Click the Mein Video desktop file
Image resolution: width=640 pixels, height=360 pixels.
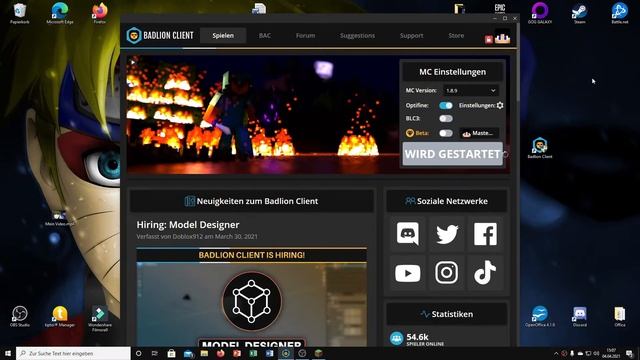[x=60, y=218]
